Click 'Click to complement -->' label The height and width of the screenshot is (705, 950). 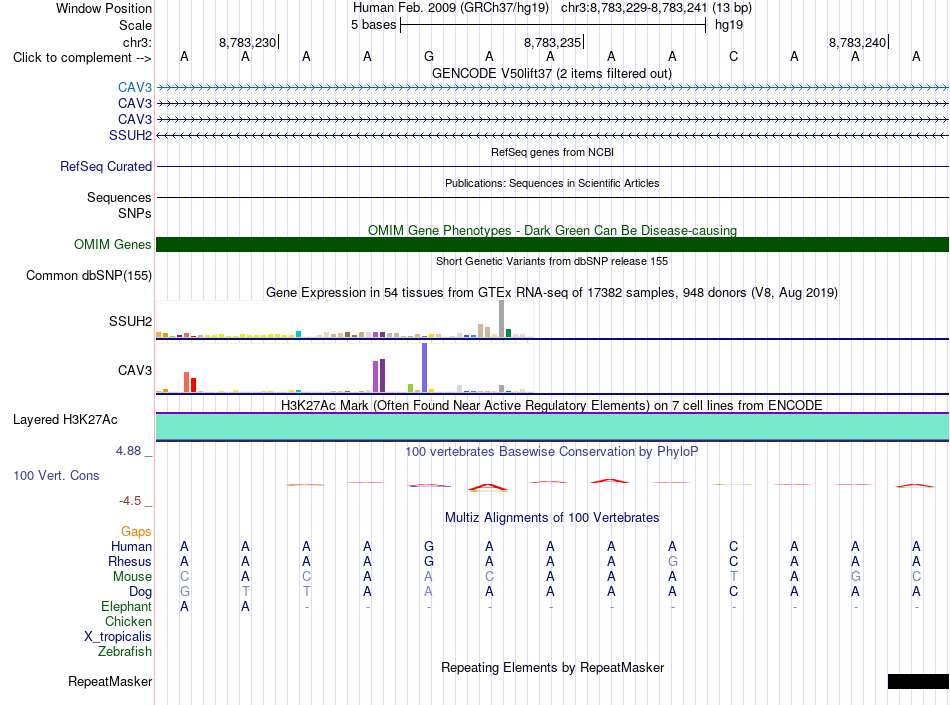point(82,58)
